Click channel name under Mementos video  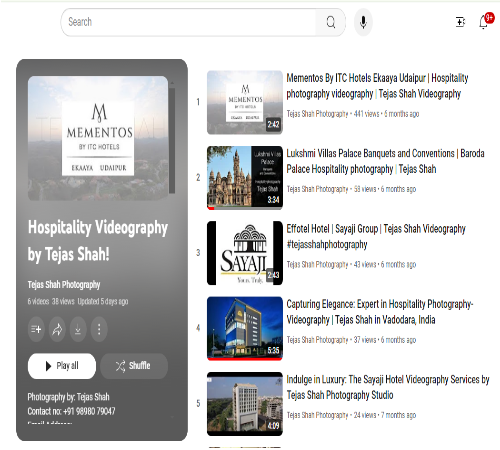tap(317, 114)
